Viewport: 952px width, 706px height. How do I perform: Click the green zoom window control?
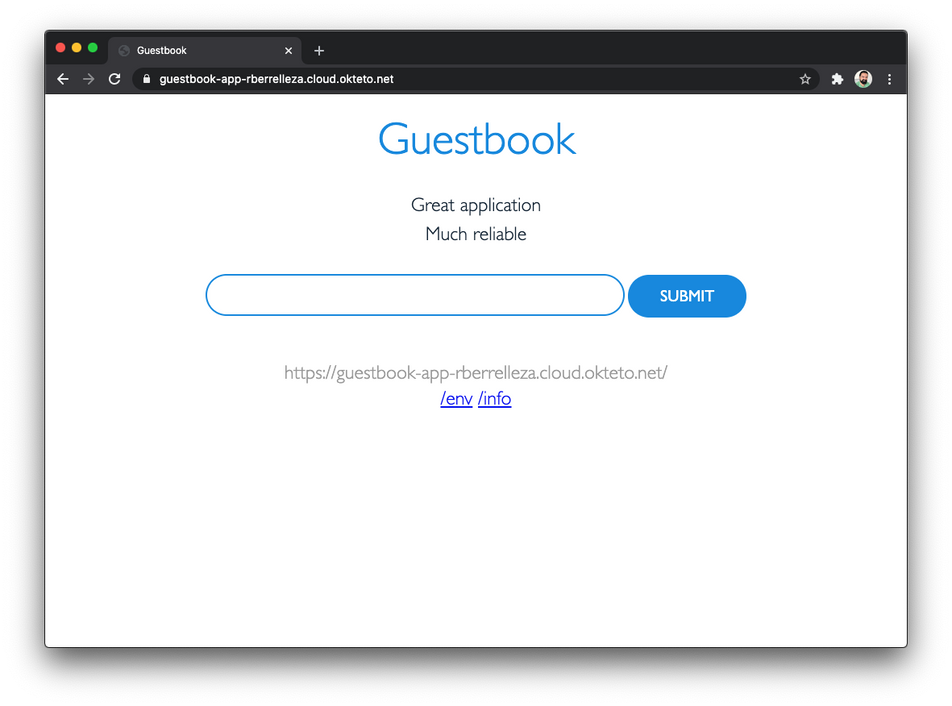(92, 47)
